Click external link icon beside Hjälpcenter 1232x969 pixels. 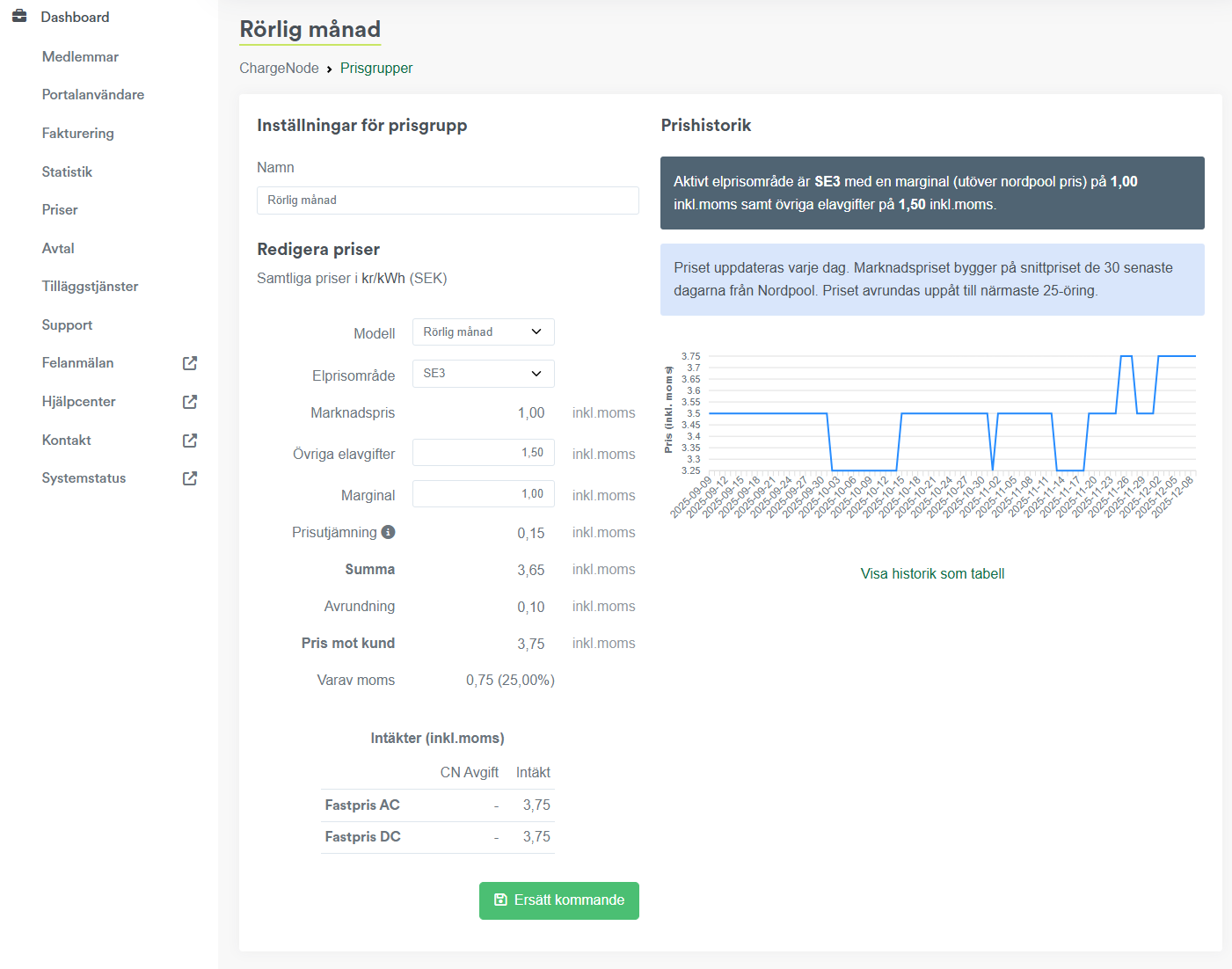[x=190, y=402]
